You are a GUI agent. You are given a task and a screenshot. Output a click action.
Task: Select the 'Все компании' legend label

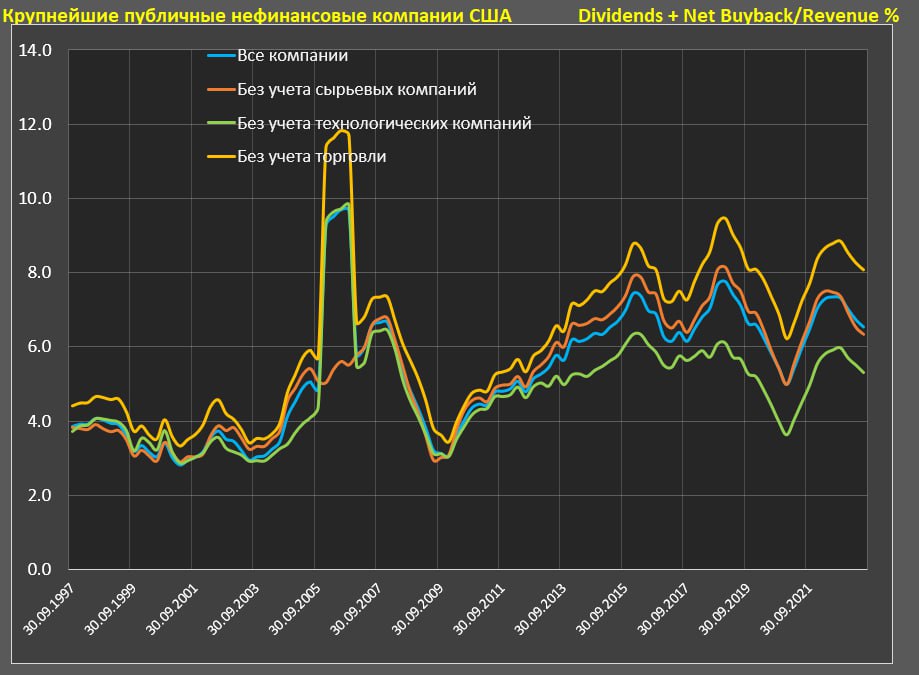(292, 56)
